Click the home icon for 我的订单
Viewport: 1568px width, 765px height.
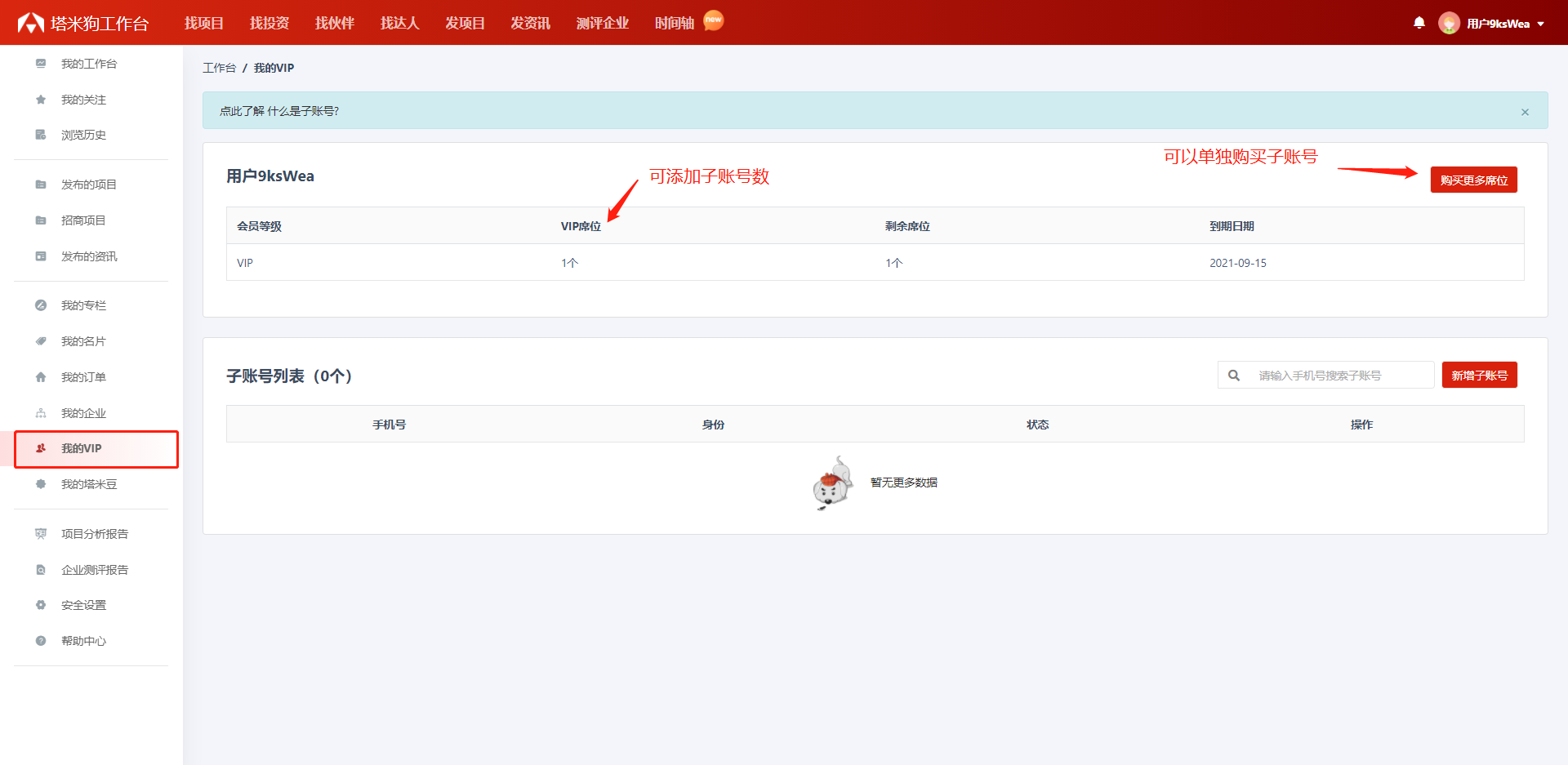41,377
